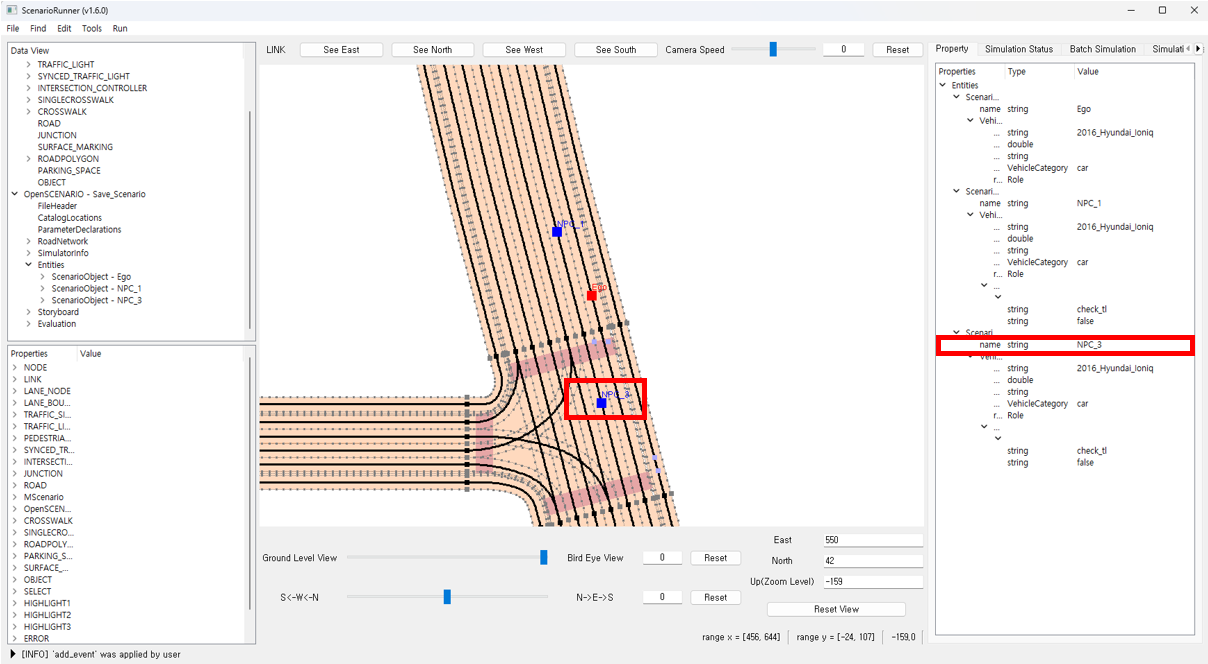Click the See North button
The width and height of the screenshot is (1208, 664).
(432, 50)
